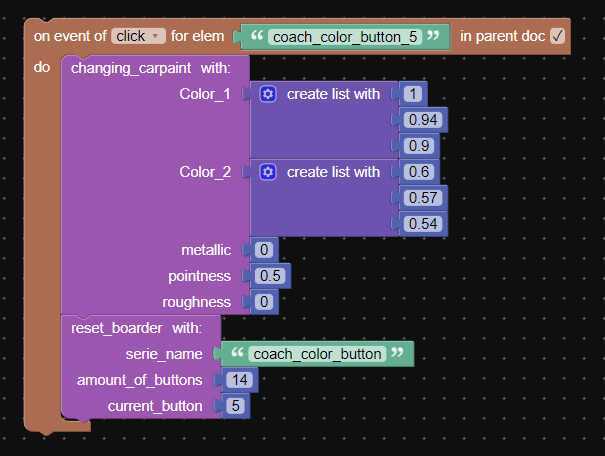This screenshot has height=456, width=605.
Task: Click the metallic value 0 field
Action: coord(264,250)
